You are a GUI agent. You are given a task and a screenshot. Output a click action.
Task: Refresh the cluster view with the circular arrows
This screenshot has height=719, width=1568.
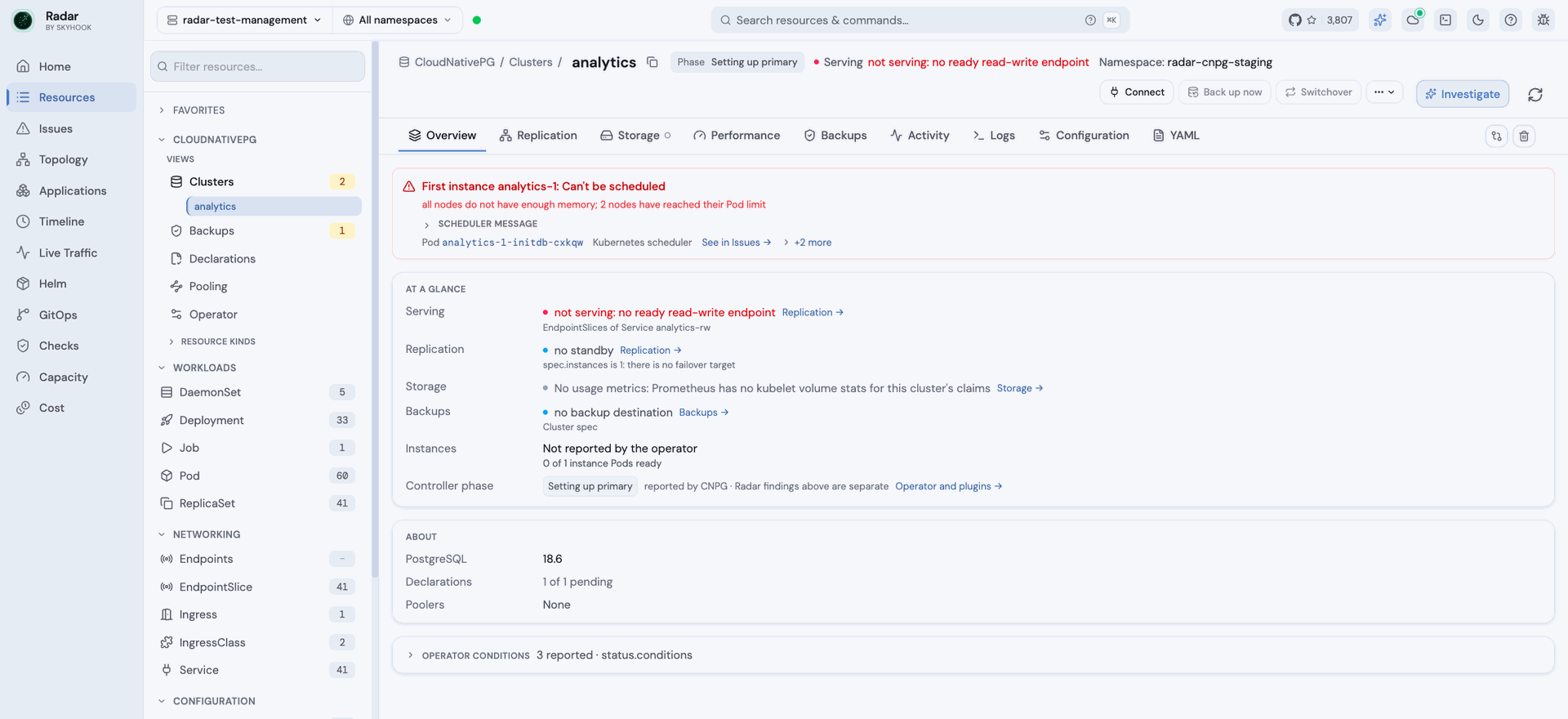pos(1535,94)
